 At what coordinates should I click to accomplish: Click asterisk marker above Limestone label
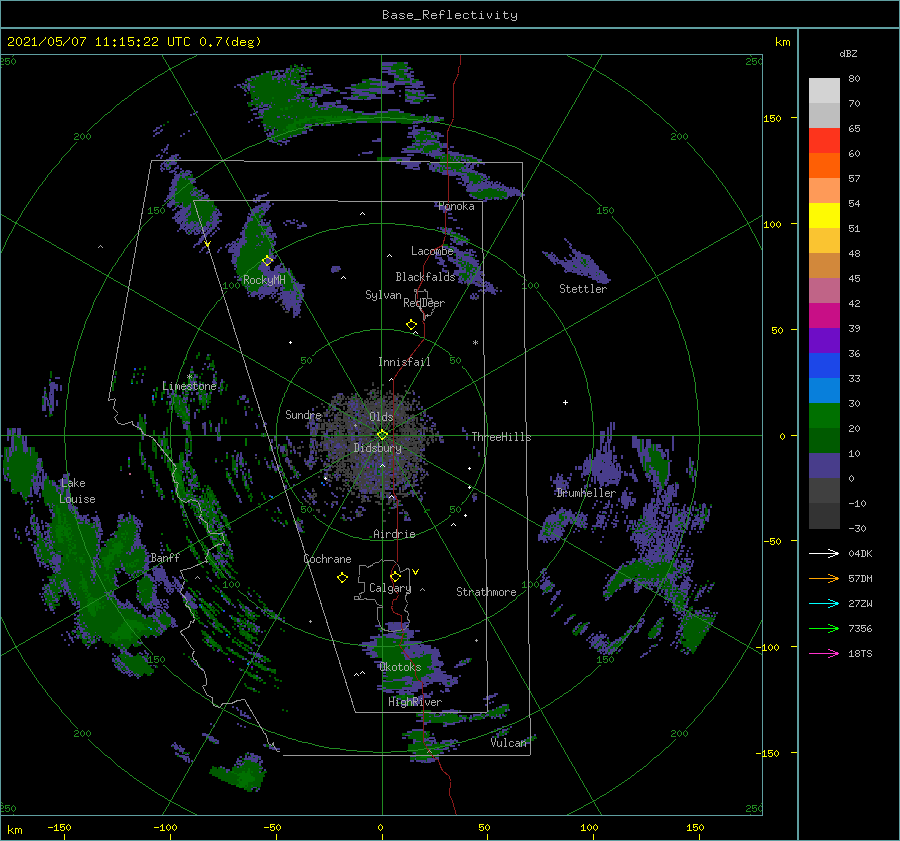click(189, 377)
